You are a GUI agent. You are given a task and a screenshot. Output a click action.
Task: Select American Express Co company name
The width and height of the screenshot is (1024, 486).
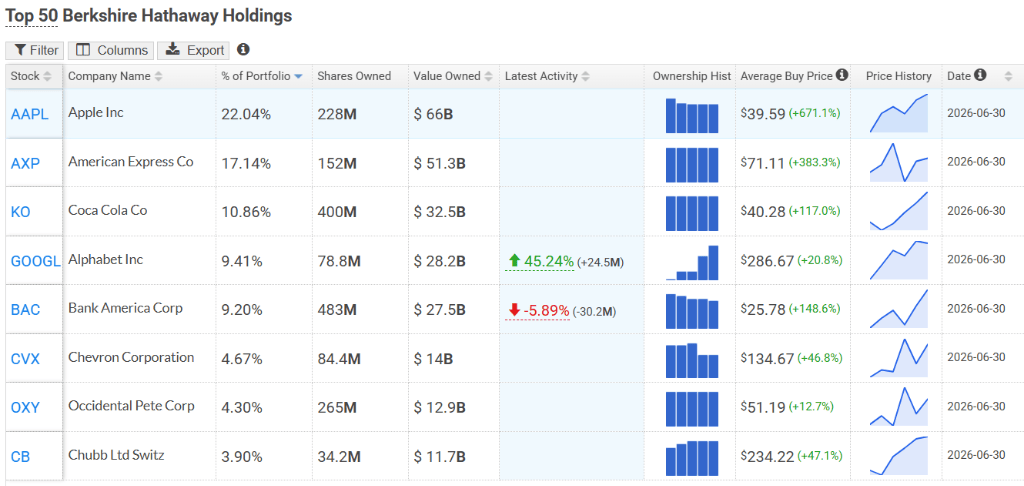pyautogui.click(x=131, y=161)
